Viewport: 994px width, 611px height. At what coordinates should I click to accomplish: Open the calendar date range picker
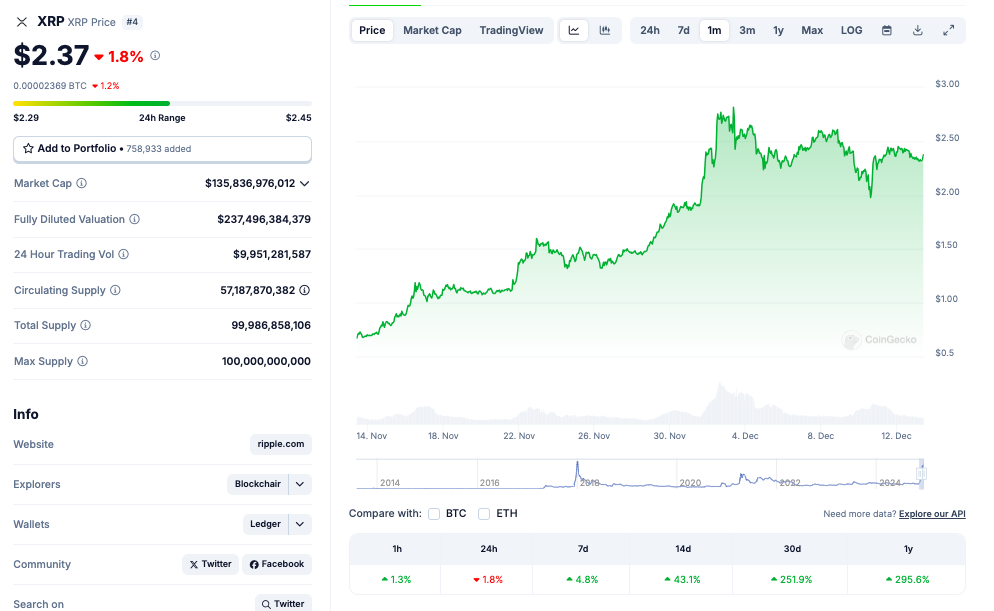pos(886,30)
